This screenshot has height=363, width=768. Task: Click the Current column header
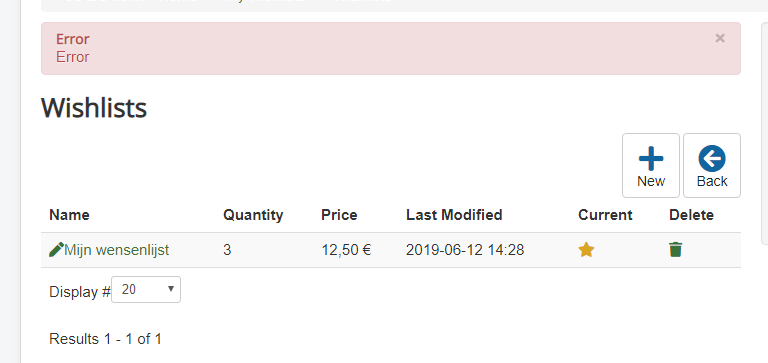[605, 215]
